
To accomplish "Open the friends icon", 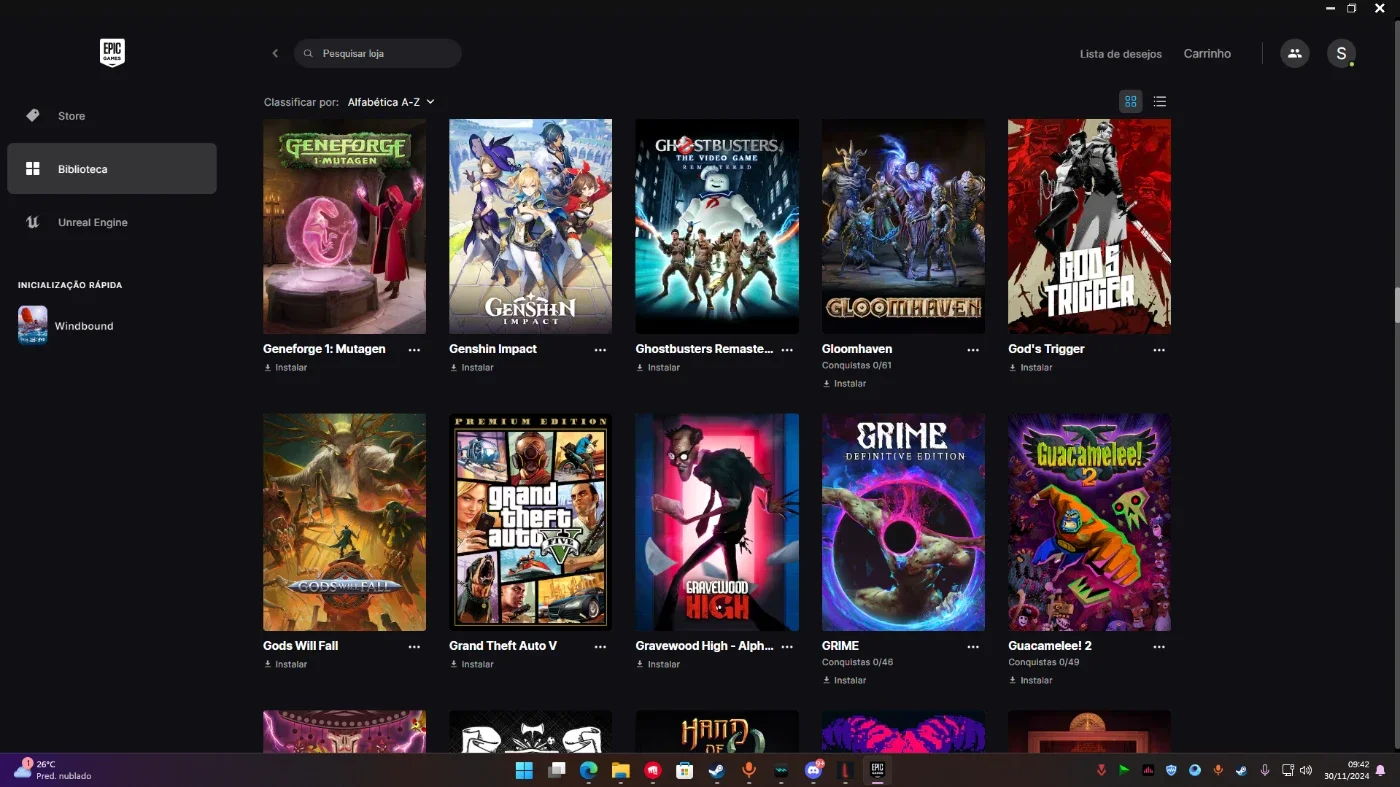I will 1295,53.
